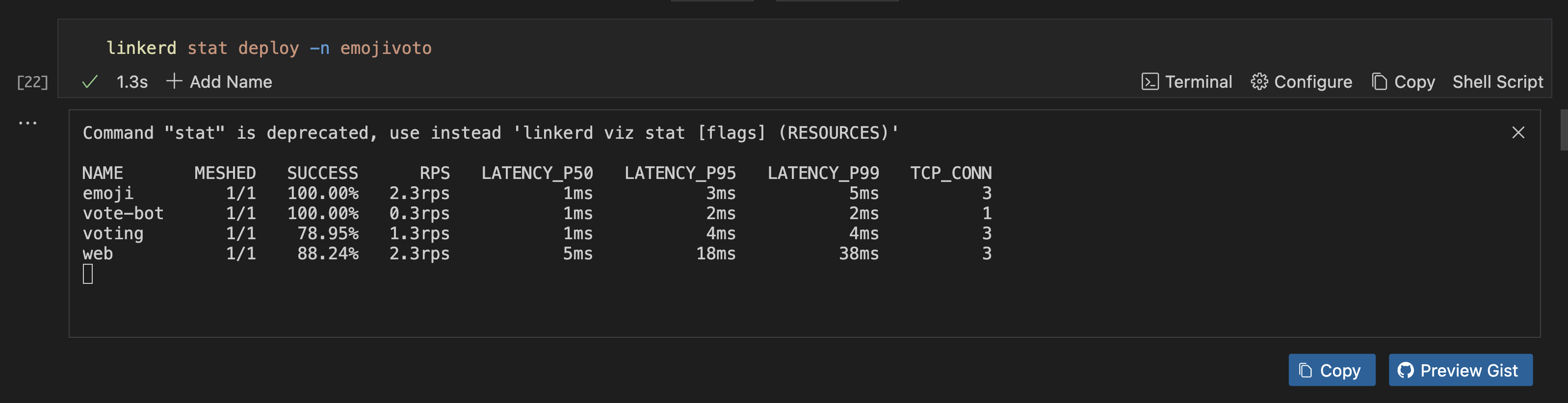
Task: Open Configure settings for the command block
Action: click(x=1302, y=81)
